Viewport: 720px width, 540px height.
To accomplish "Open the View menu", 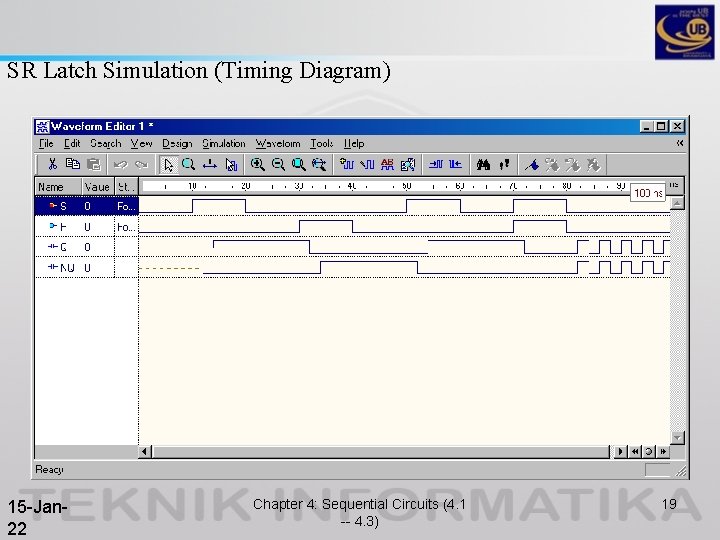I will (141, 144).
